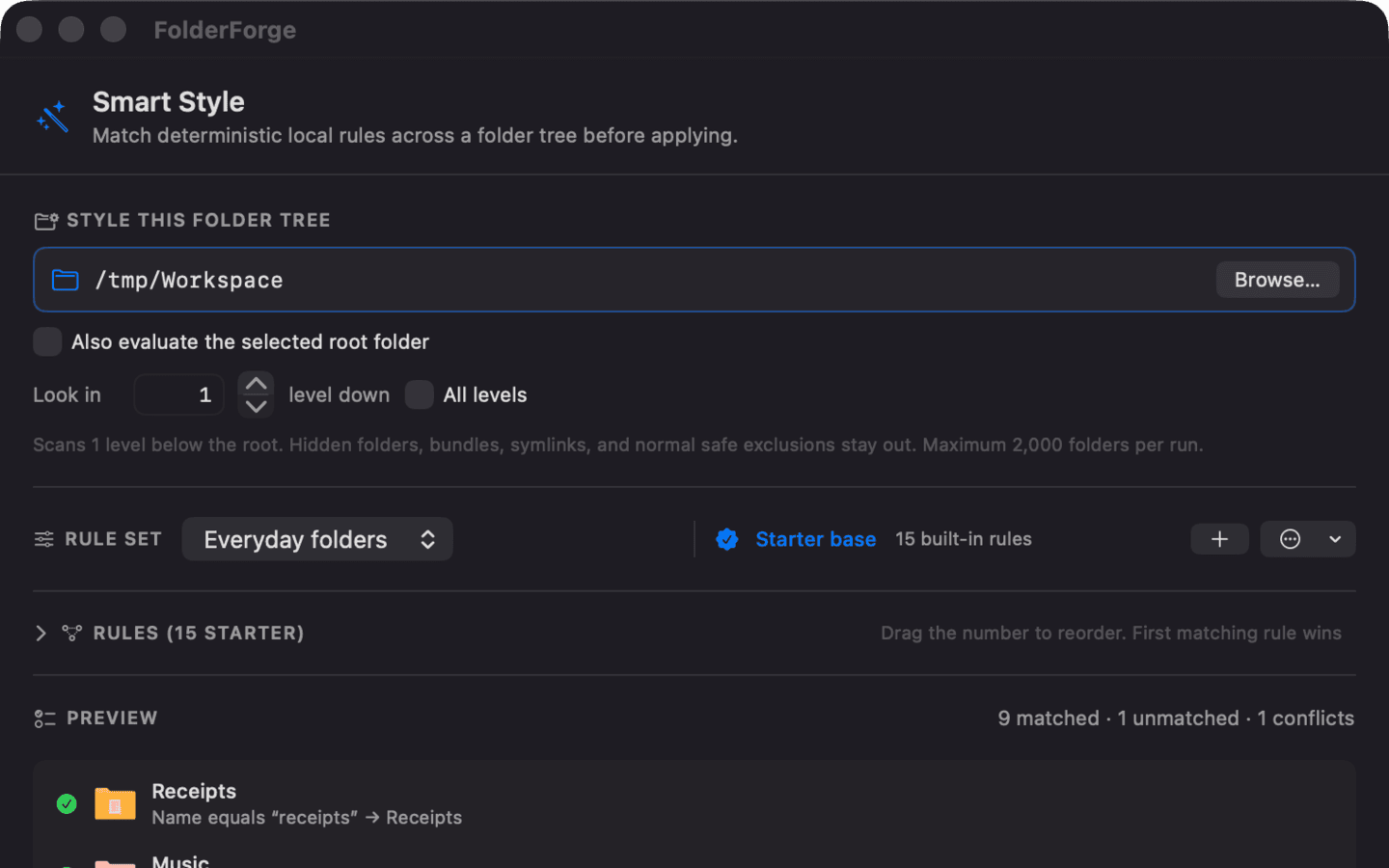This screenshot has width=1389, height=868.
Task: Click the rules branch icon next to RULES
Action: tap(72, 633)
